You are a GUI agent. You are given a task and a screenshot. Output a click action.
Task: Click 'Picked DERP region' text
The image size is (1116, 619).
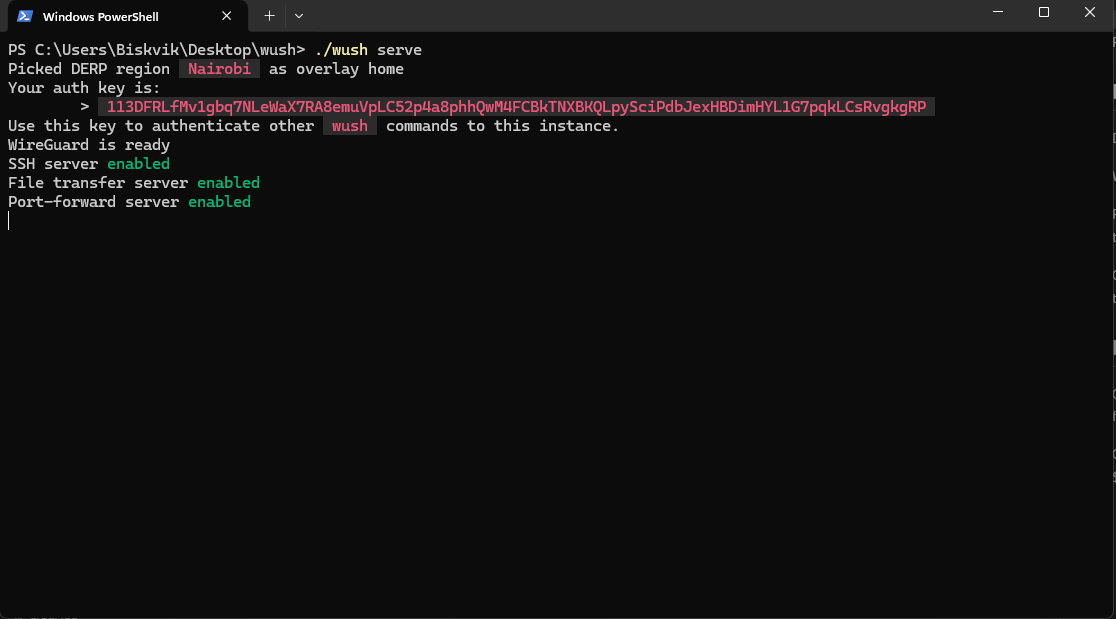(x=89, y=69)
